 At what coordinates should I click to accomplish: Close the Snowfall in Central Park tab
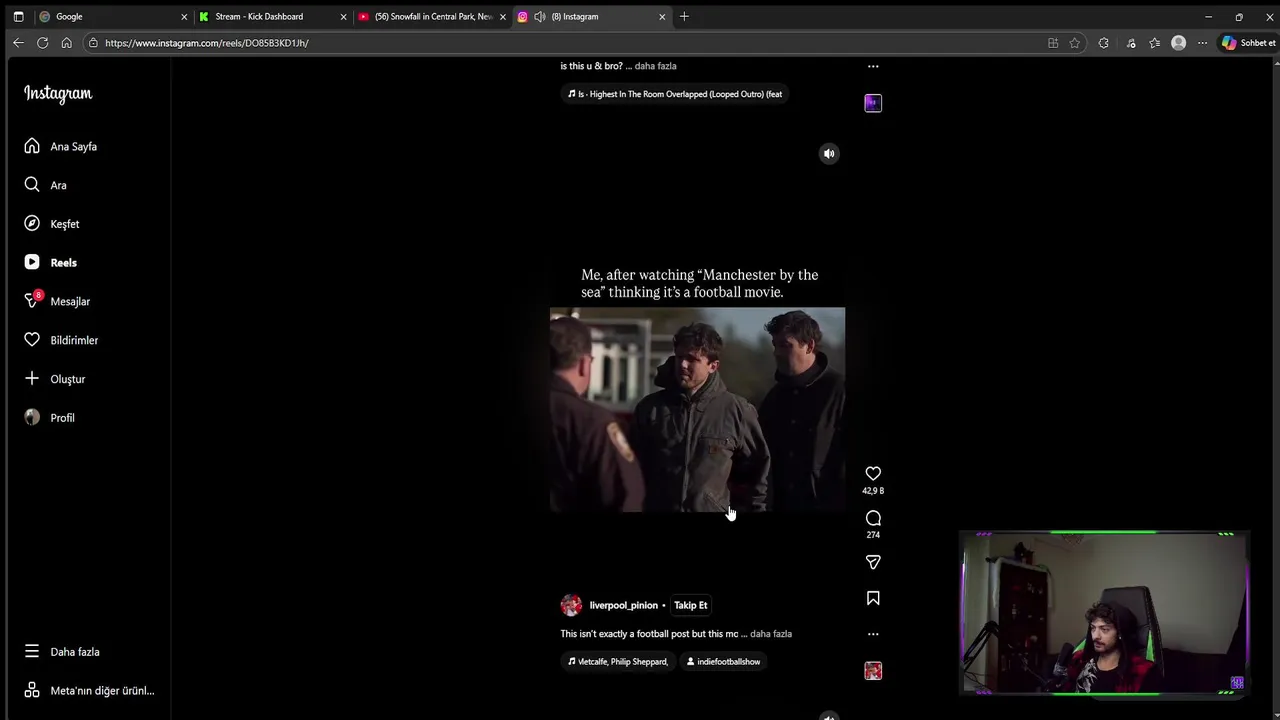pos(503,17)
